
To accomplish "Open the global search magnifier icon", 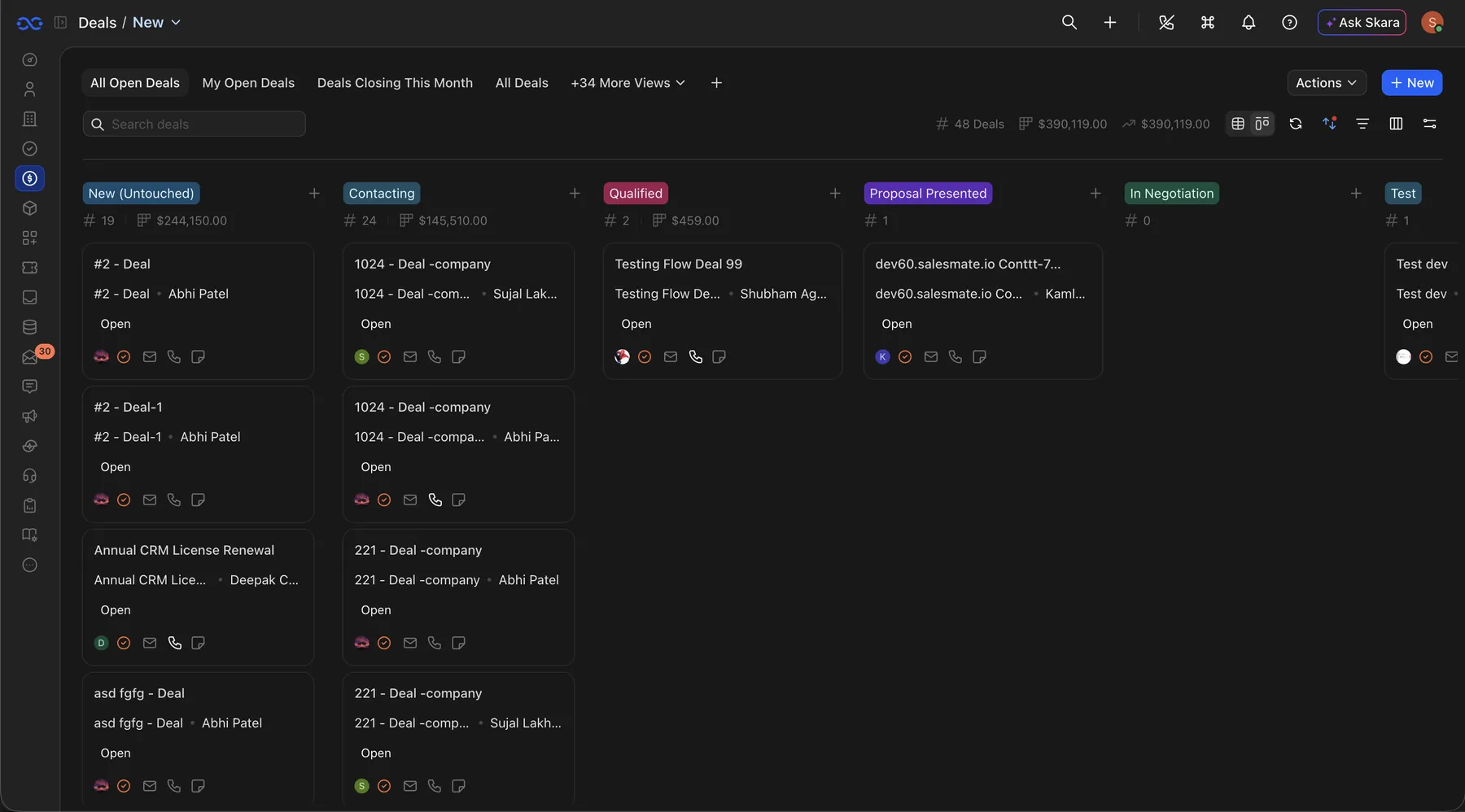I will coord(1069,23).
